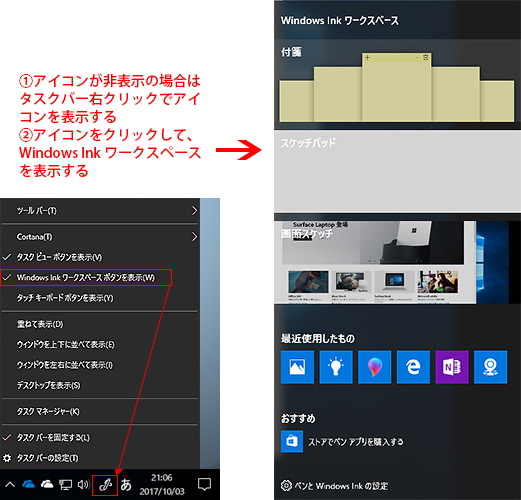Open the 付箋 sticky notes panel
The image size is (521, 500).
pos(397,84)
